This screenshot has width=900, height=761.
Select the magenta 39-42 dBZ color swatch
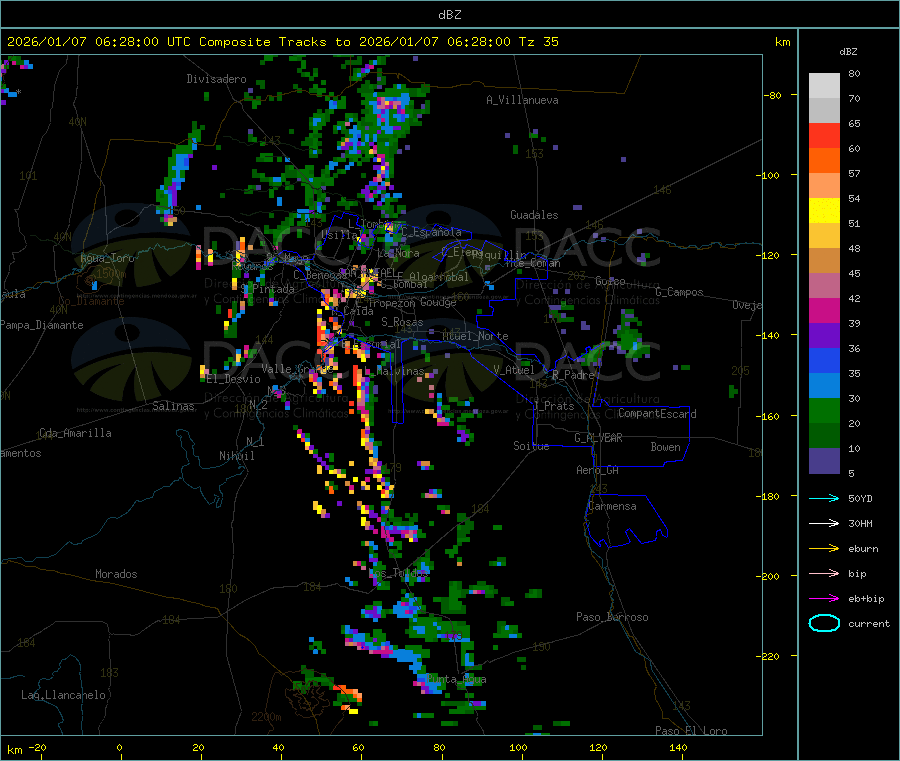click(x=824, y=310)
